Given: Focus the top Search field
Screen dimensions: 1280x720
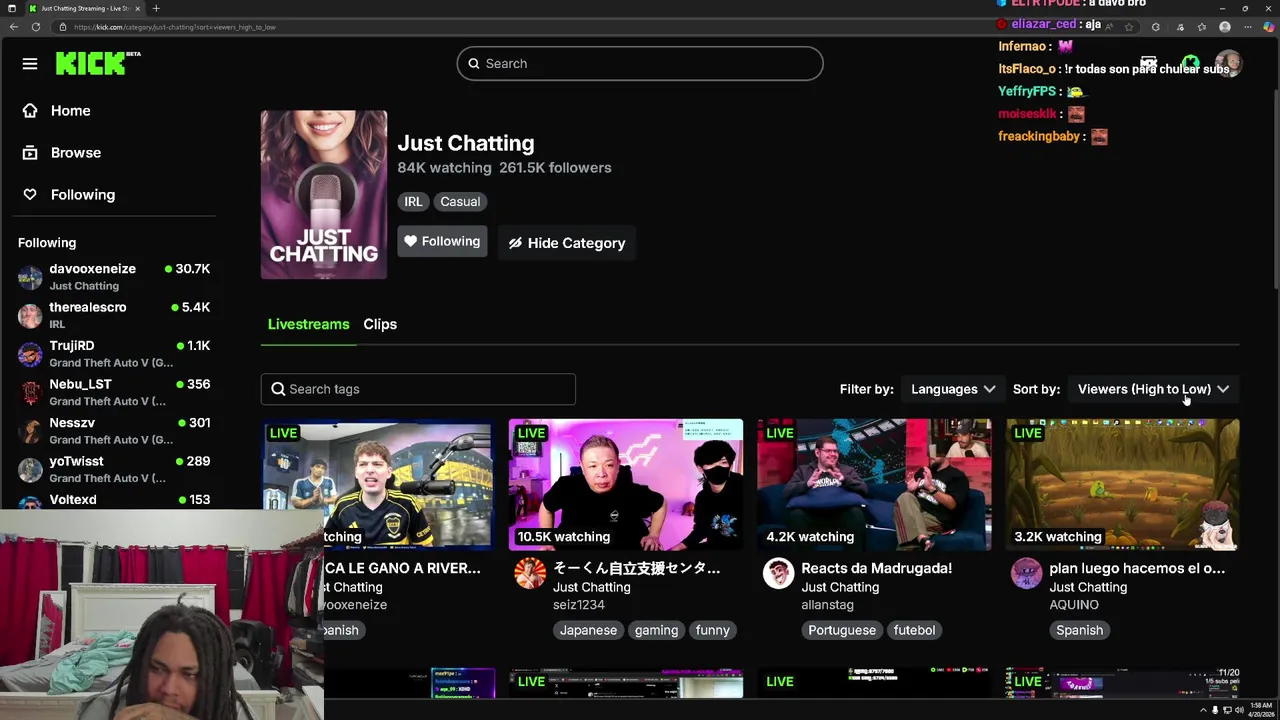Looking at the screenshot, I should pos(640,64).
